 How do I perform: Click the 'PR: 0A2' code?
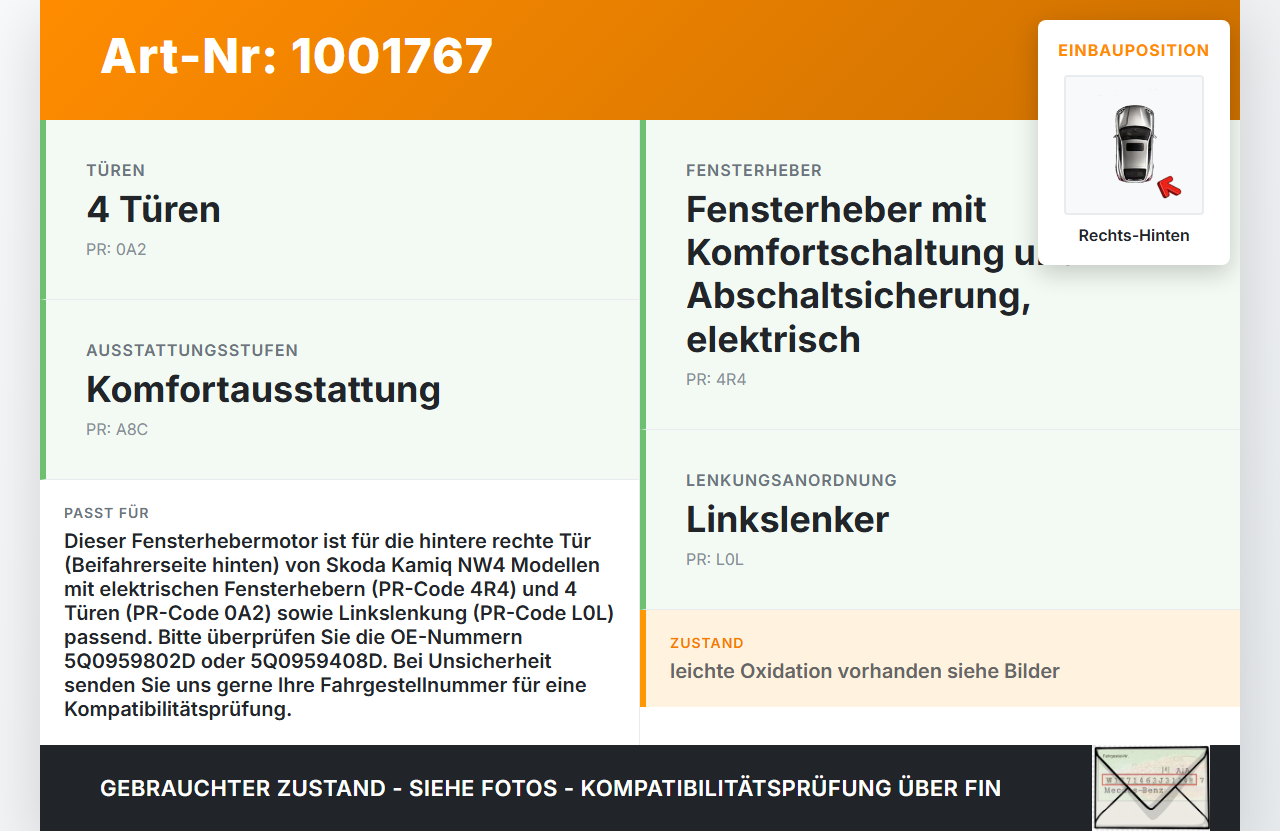(116, 249)
